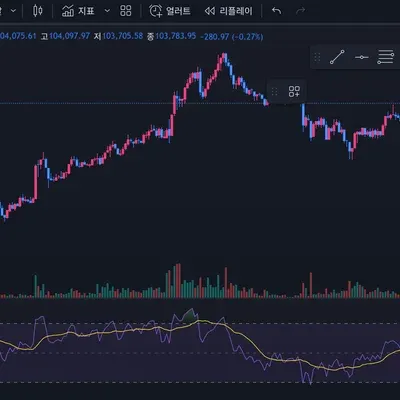400x400 pixels.
Task: Click the close price value 103,783.95
Action: 176,36
